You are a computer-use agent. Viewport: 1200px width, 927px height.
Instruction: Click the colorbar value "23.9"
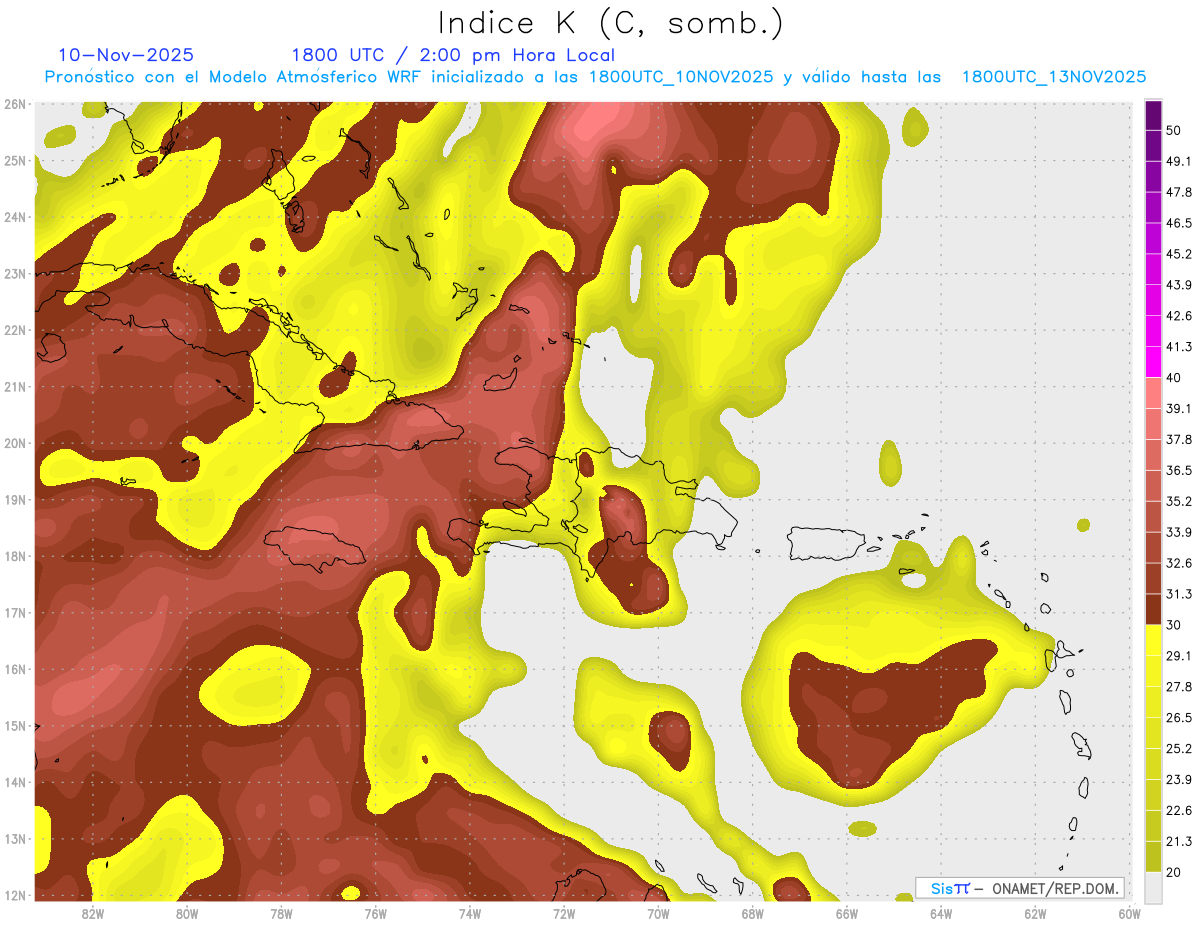click(x=1179, y=780)
